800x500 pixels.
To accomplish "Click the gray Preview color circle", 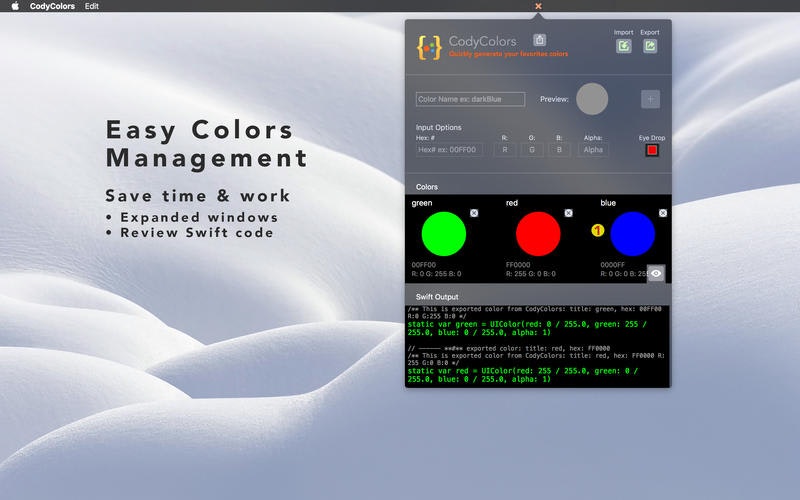I will (x=592, y=99).
